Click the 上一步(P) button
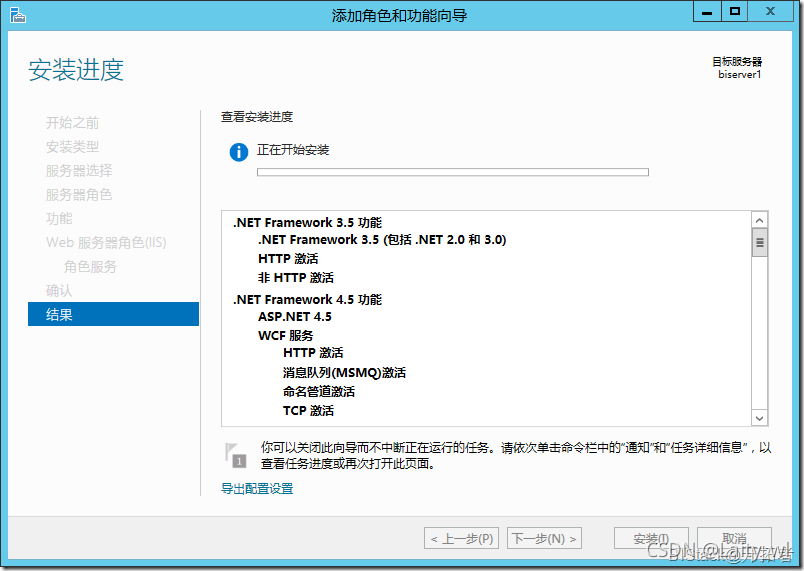 pyautogui.click(x=461, y=538)
